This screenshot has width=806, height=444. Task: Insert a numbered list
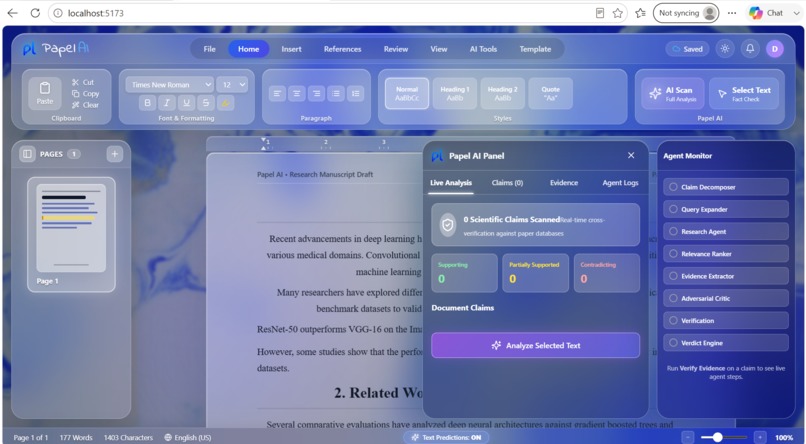[355, 94]
